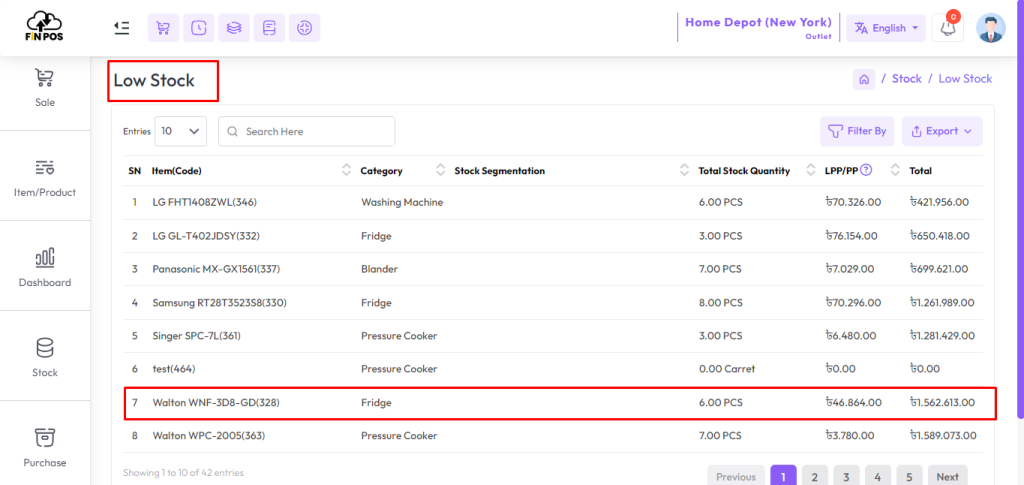Open the Entries per page dropdown
Screen dimensions: 1024x485
(x=181, y=131)
